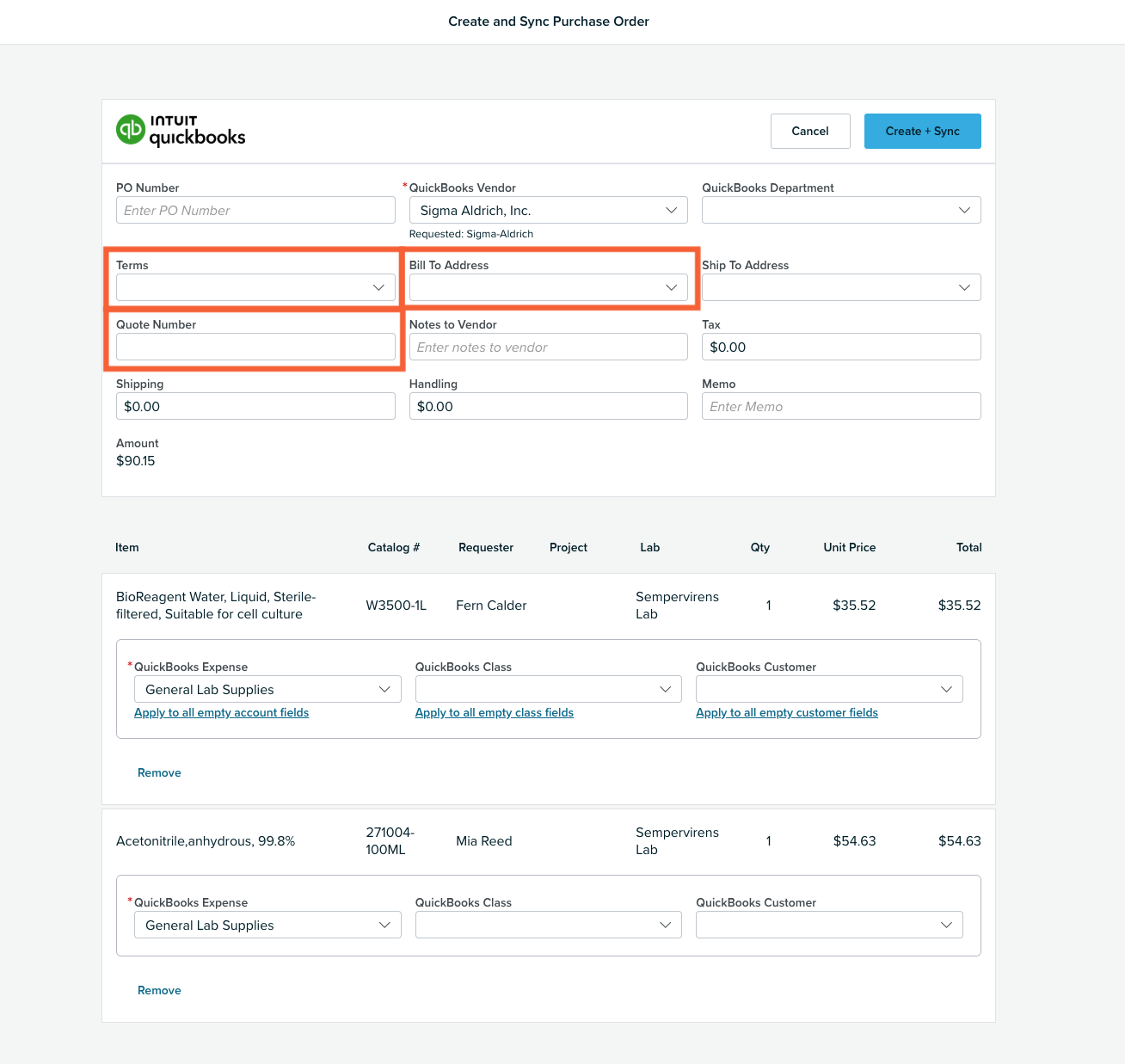Screen dimensions: 1125x1064
Task: Open QuickBooks Class dropdown for Acetonitrile
Action: (548, 925)
